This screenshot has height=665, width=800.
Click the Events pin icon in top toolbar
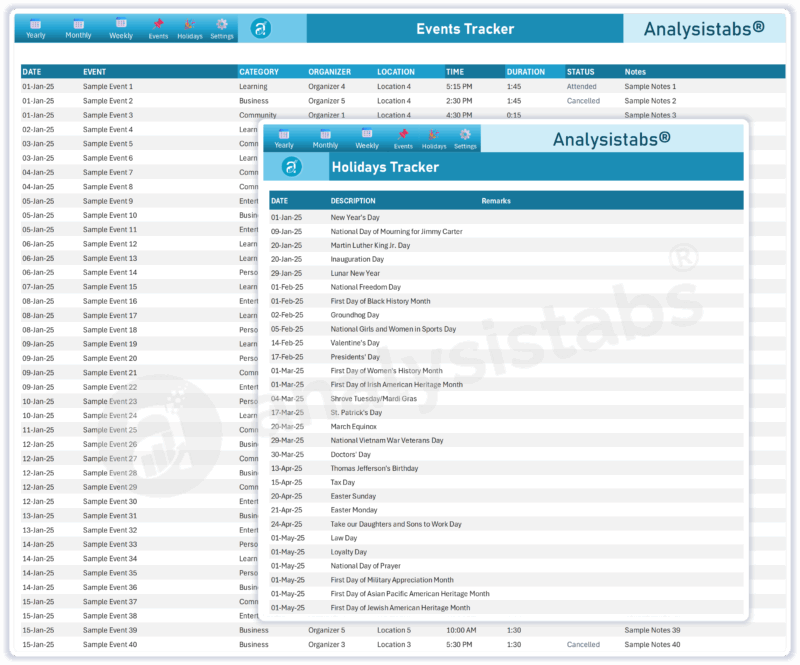point(158,29)
